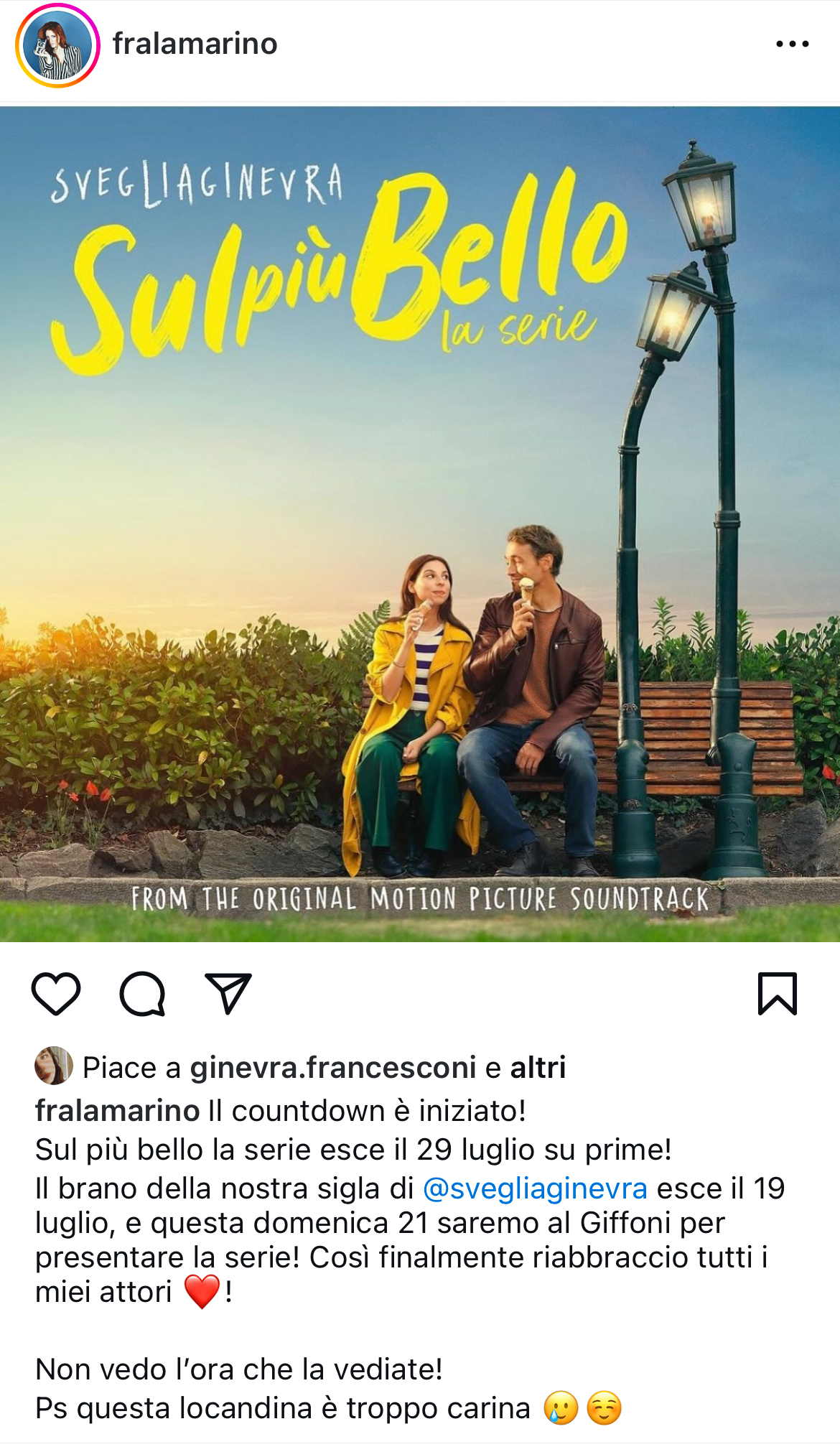This screenshot has height=1452, width=840.
Task: View fralamarino's story via profile picture
Action: pyautogui.click(x=57, y=45)
